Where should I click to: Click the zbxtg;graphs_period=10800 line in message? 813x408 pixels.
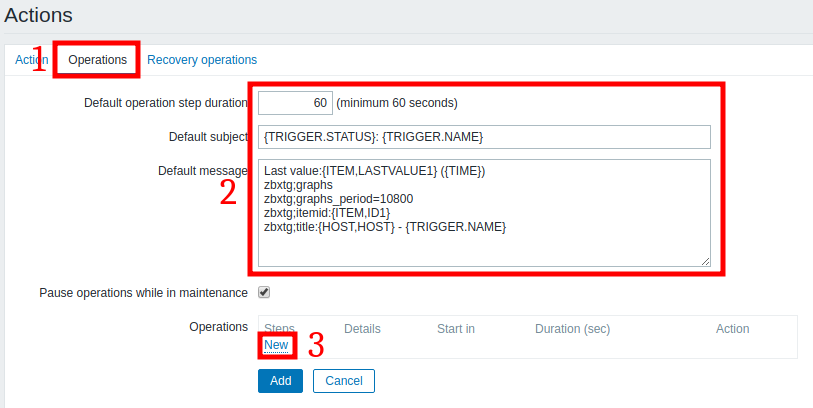(331, 199)
